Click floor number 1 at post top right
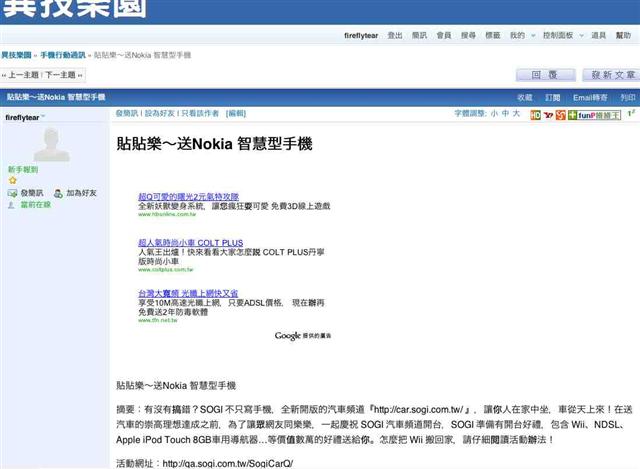Screen dimensions: 640x469 (x=631, y=113)
